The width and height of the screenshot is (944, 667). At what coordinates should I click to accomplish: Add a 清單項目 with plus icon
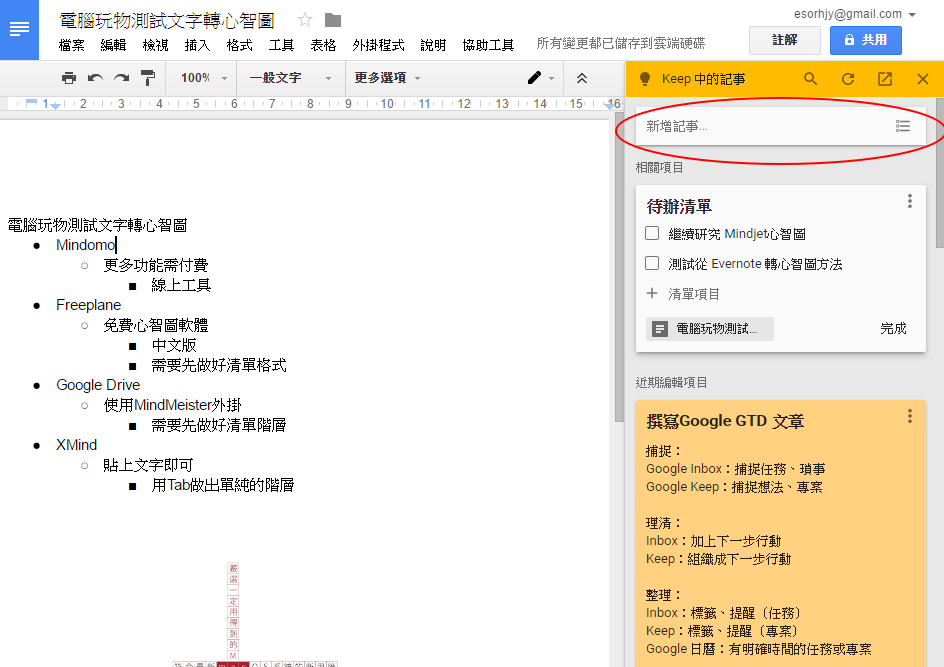click(x=651, y=293)
